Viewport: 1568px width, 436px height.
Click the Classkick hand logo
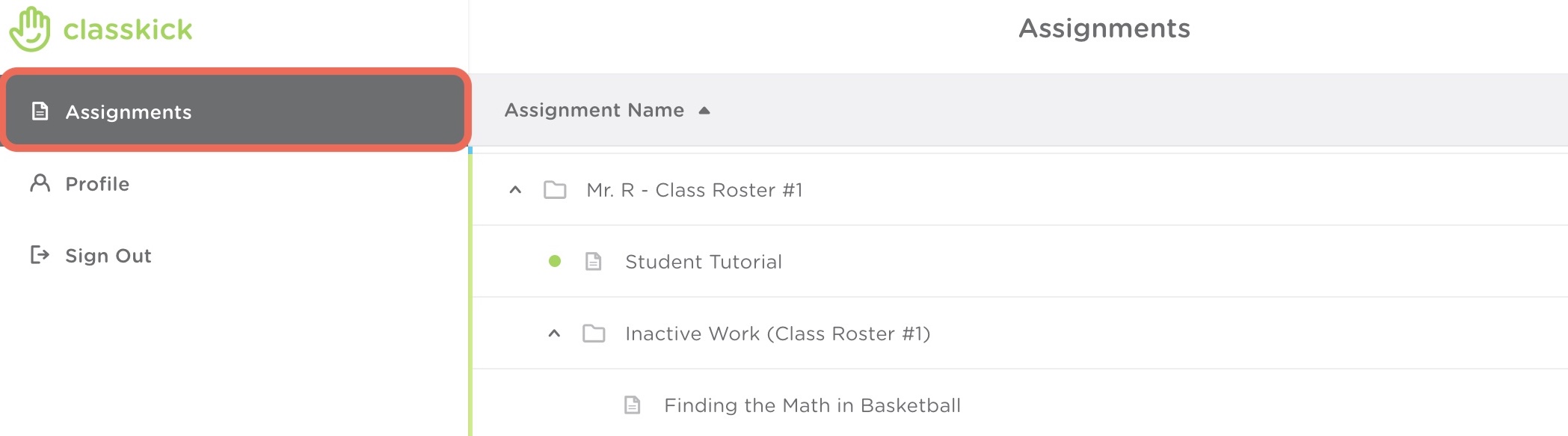click(30, 28)
